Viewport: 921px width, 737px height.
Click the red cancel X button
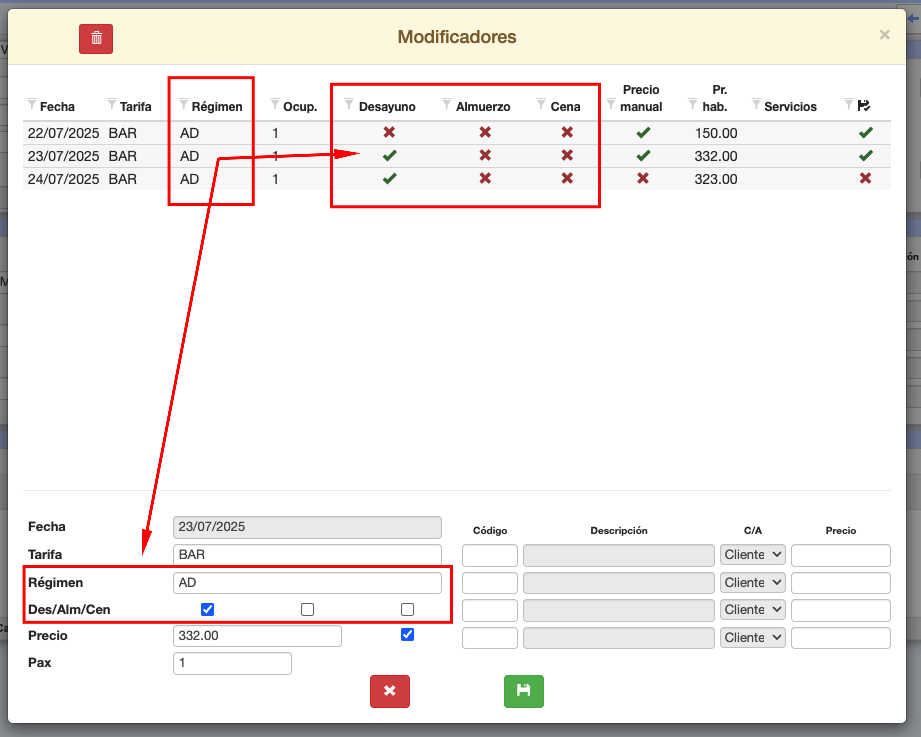point(390,691)
